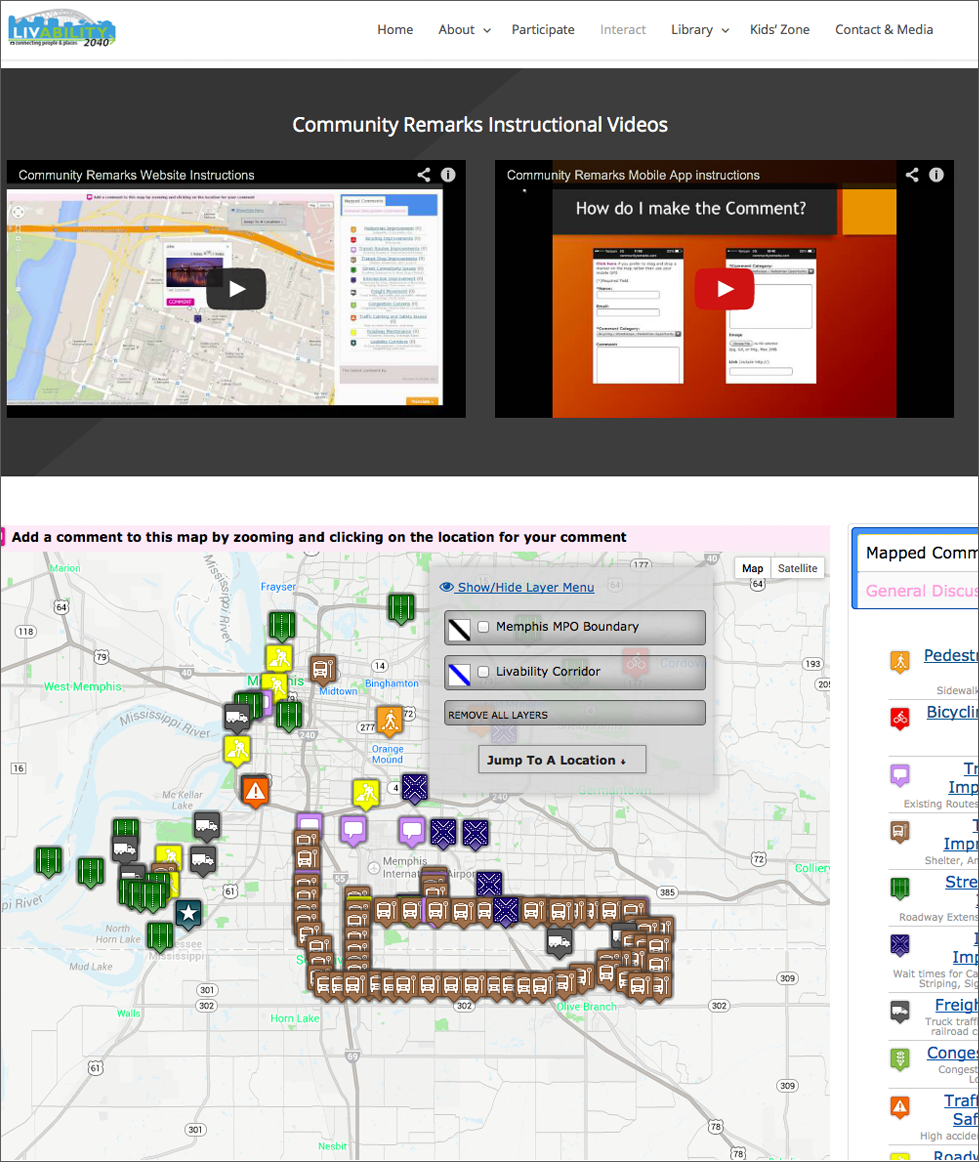Open Freight category link in legend
The image size is (979, 1162).
(x=956, y=1005)
